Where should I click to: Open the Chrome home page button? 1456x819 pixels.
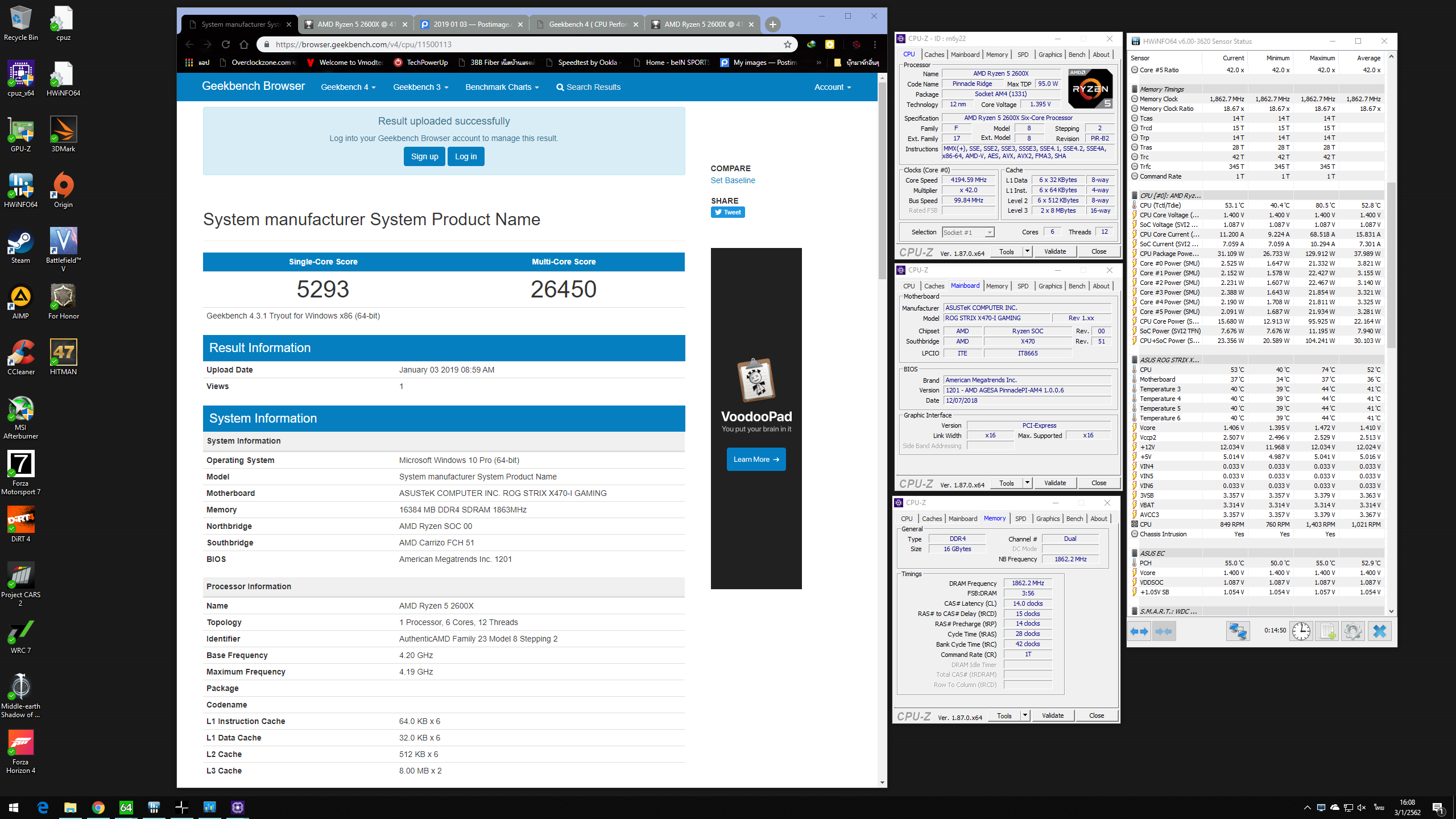click(244, 44)
